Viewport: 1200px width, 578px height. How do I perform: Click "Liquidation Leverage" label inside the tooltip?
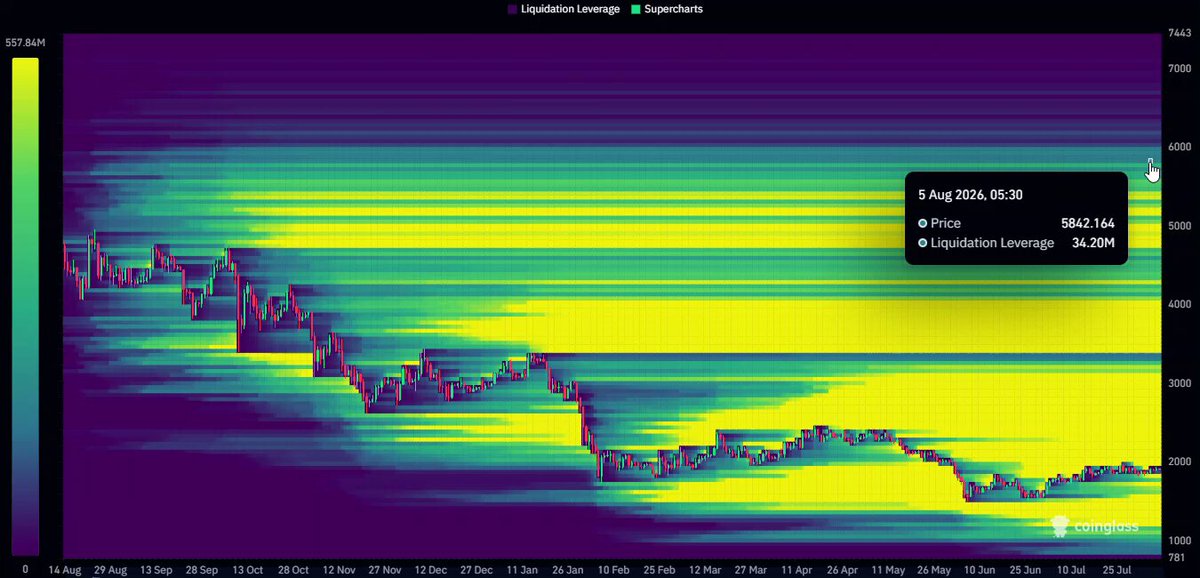[x=992, y=243]
